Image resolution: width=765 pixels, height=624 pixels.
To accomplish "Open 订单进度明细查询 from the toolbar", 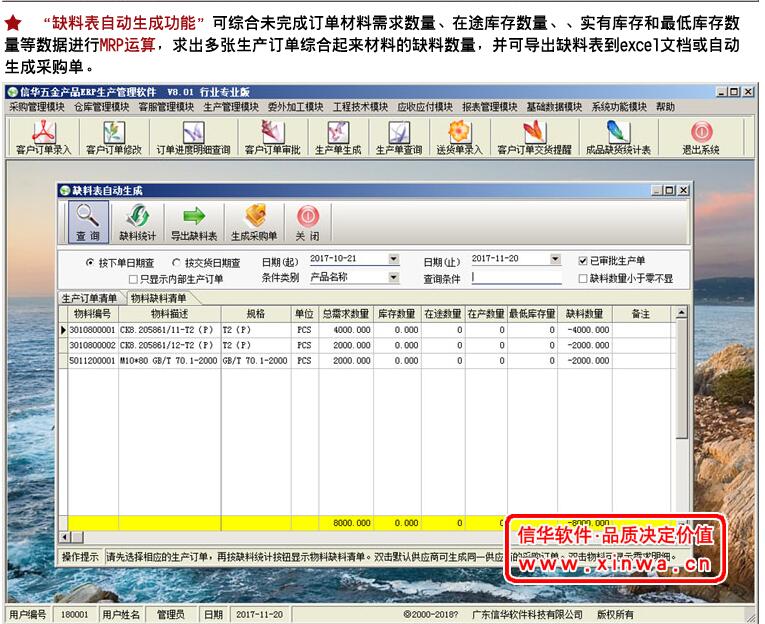I will (193, 136).
